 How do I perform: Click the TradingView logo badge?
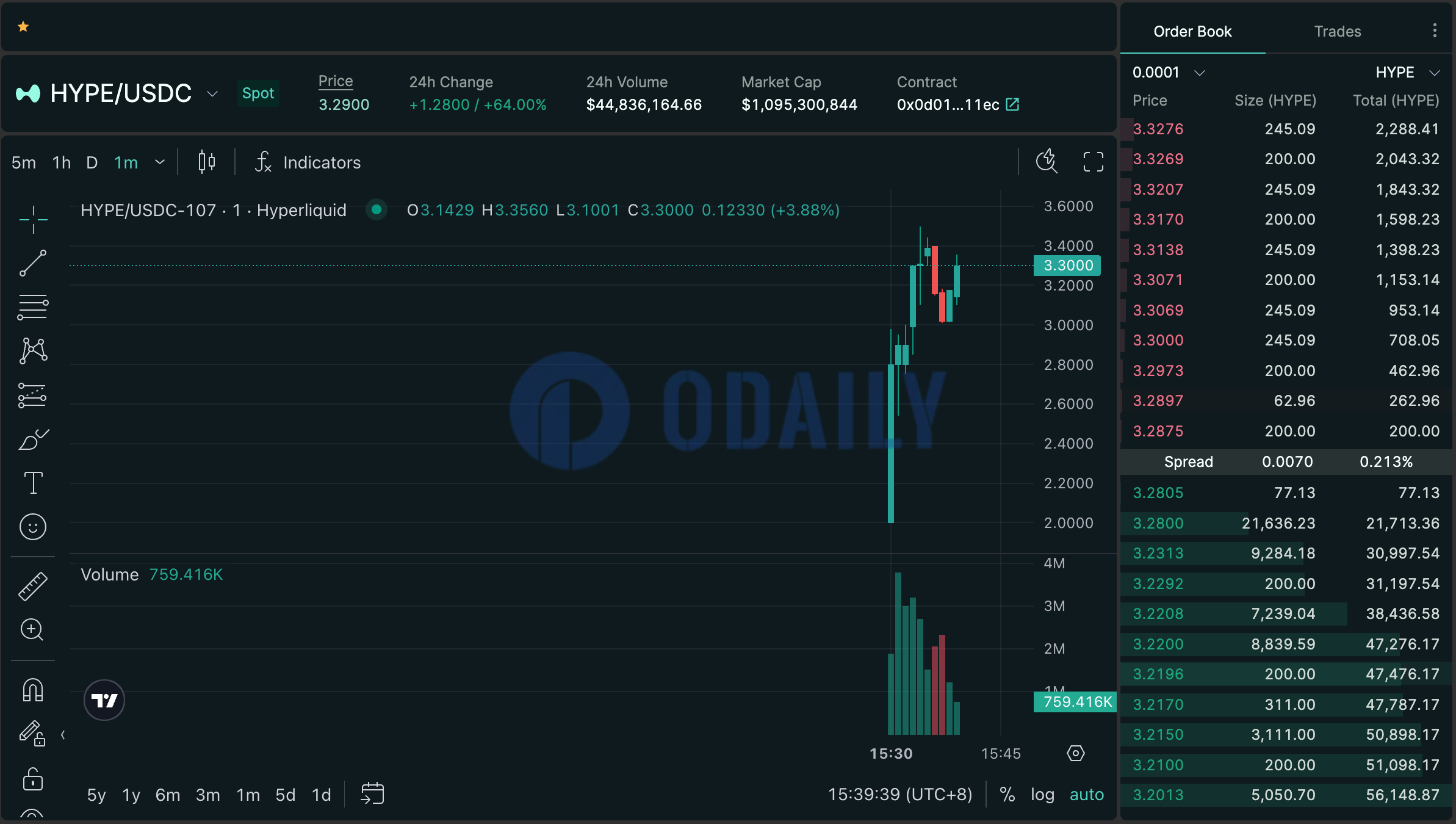[x=104, y=700]
